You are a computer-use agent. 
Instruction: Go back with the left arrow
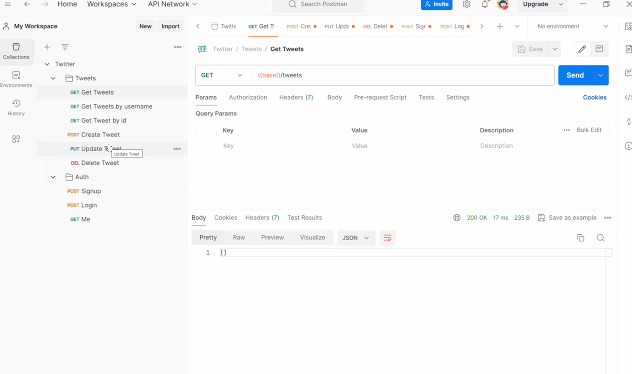pyautogui.click(x=27, y=4)
